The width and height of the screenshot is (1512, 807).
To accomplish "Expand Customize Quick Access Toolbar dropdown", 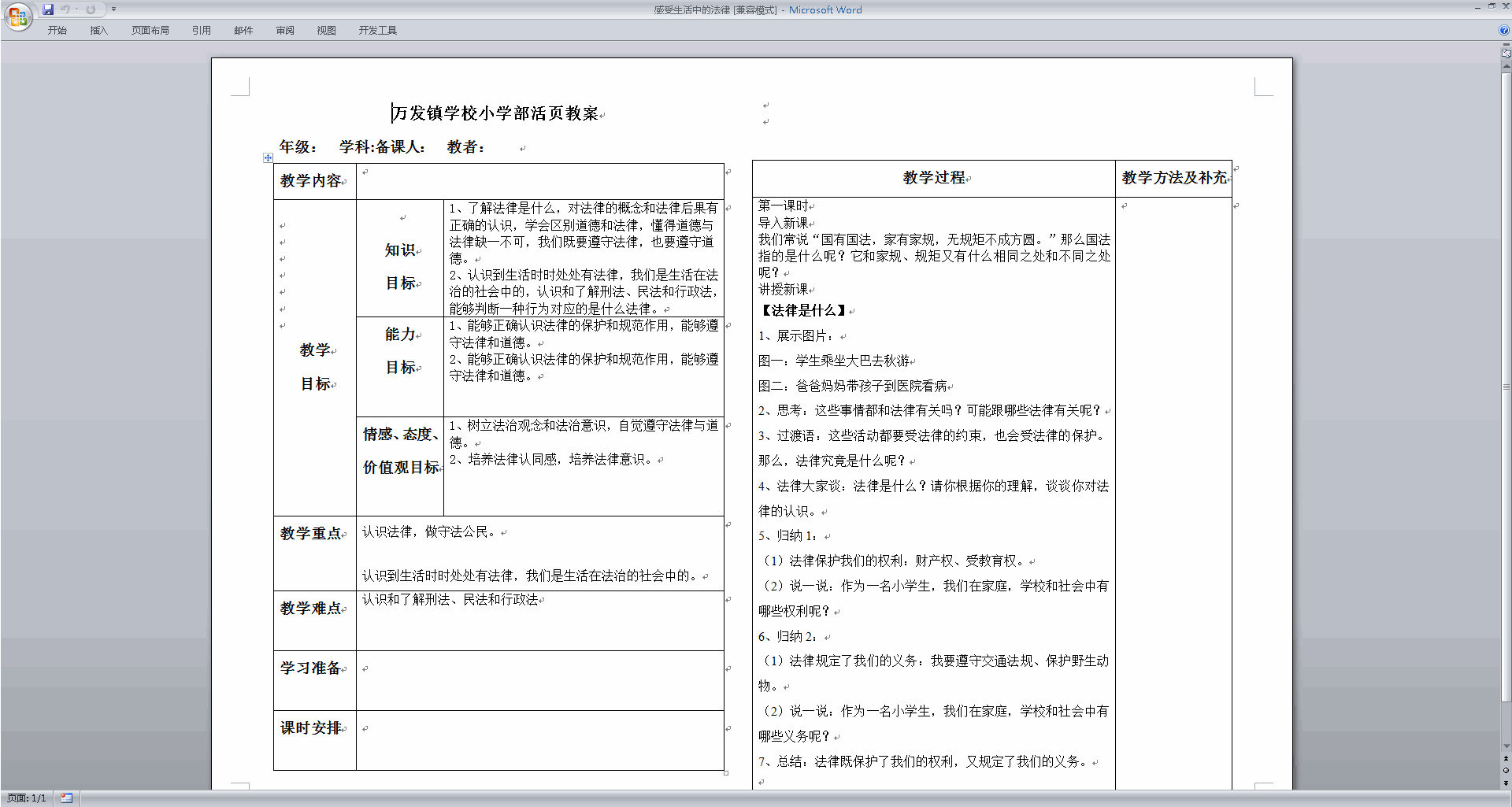I will tap(113, 9).
